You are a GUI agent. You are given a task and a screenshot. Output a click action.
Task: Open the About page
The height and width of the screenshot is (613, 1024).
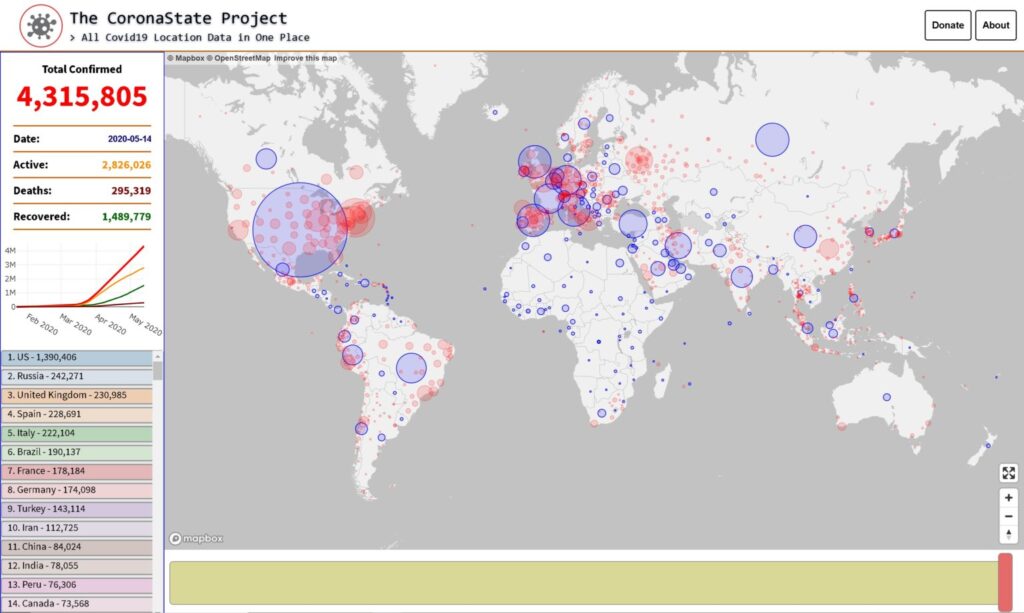(x=996, y=25)
